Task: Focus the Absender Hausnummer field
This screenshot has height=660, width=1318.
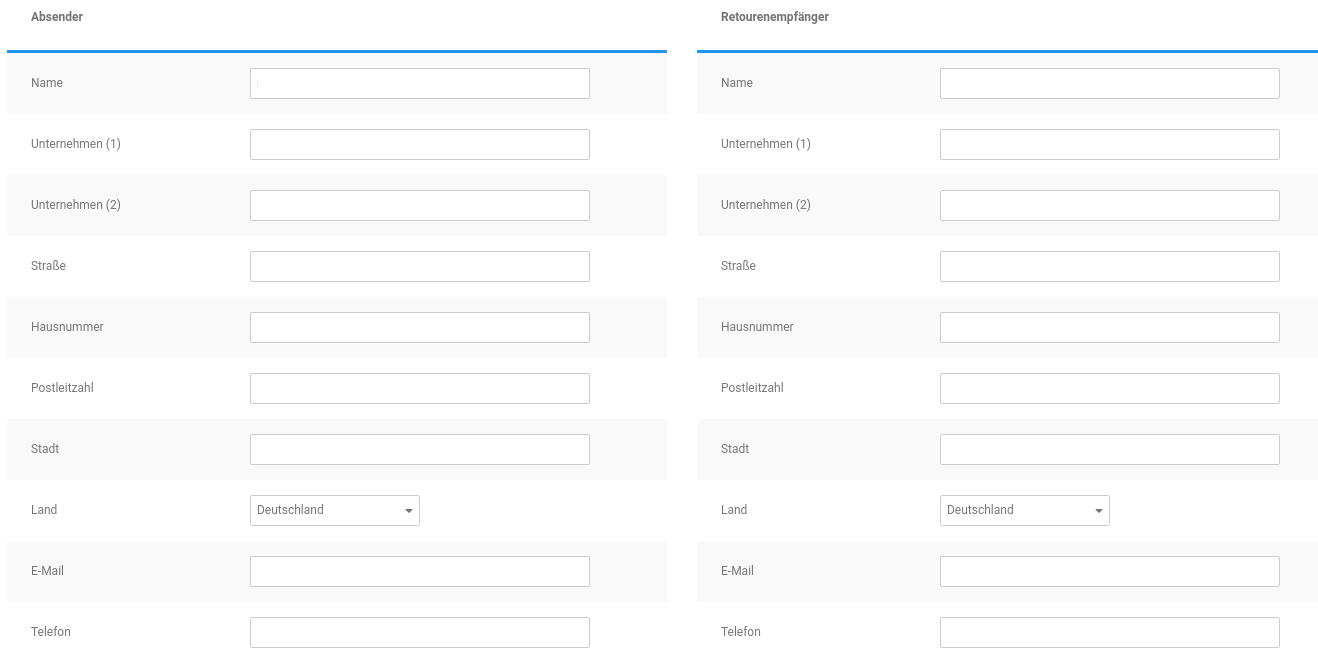Action: point(419,327)
